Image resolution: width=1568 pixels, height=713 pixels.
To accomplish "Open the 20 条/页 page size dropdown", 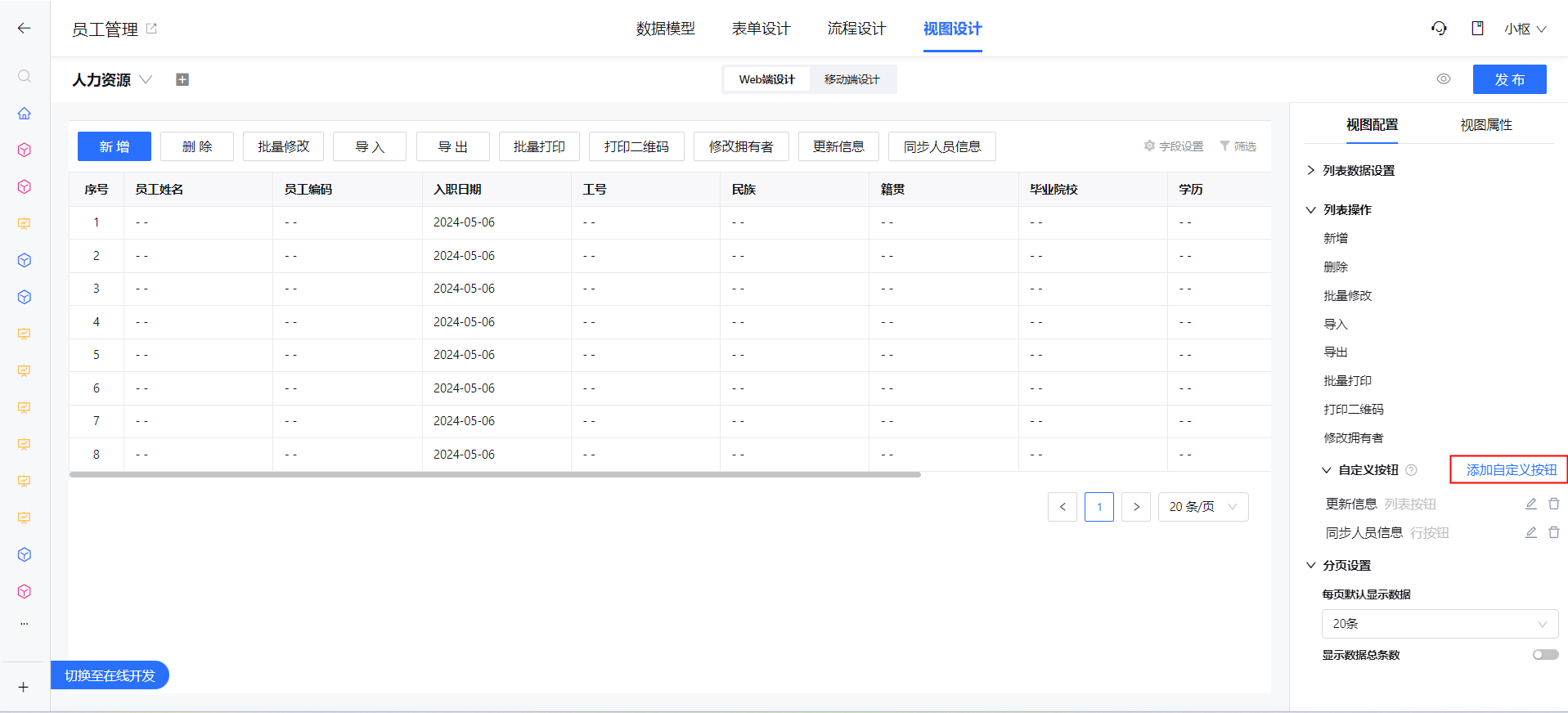I will click(1203, 507).
